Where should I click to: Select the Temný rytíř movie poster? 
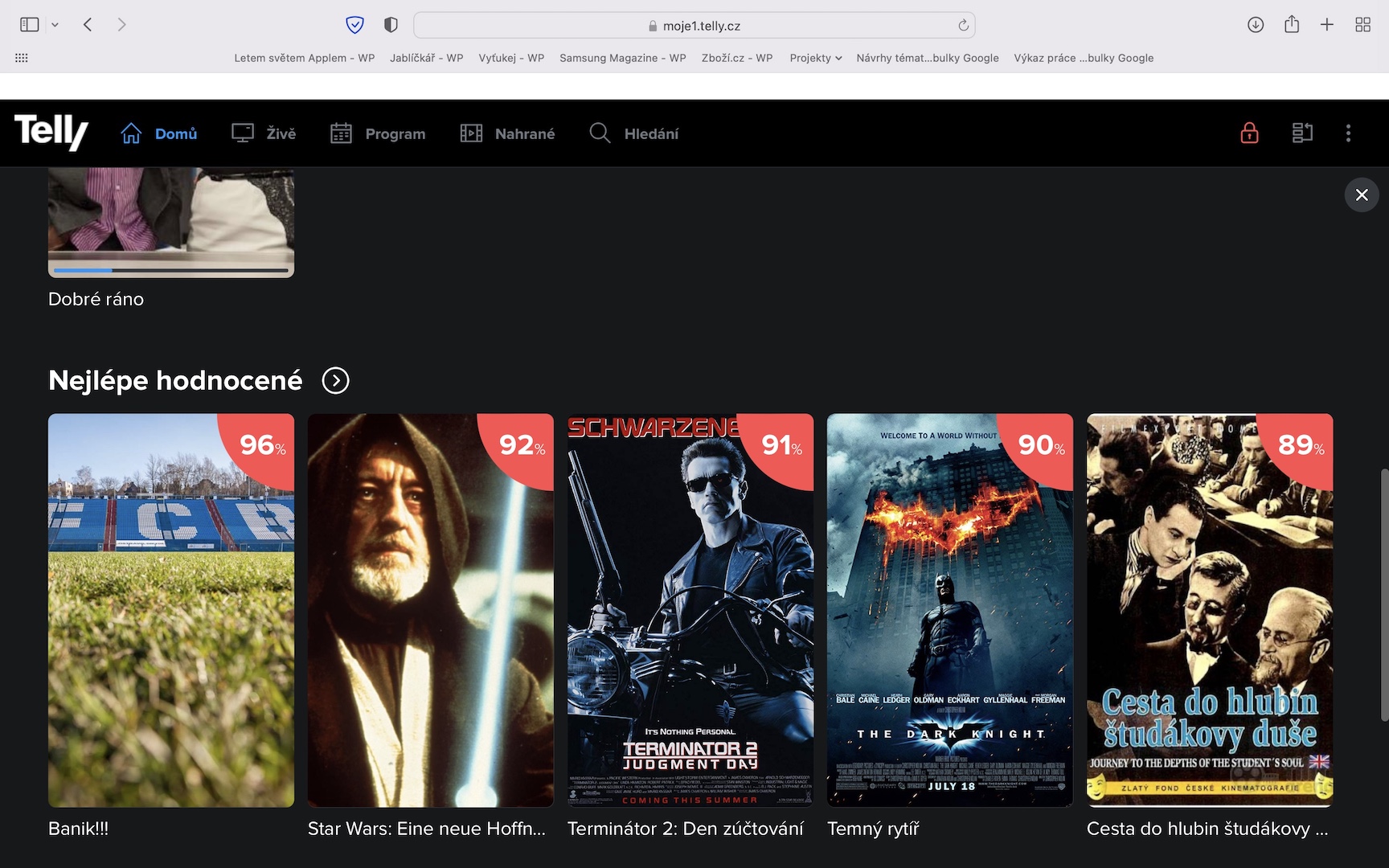coord(949,610)
